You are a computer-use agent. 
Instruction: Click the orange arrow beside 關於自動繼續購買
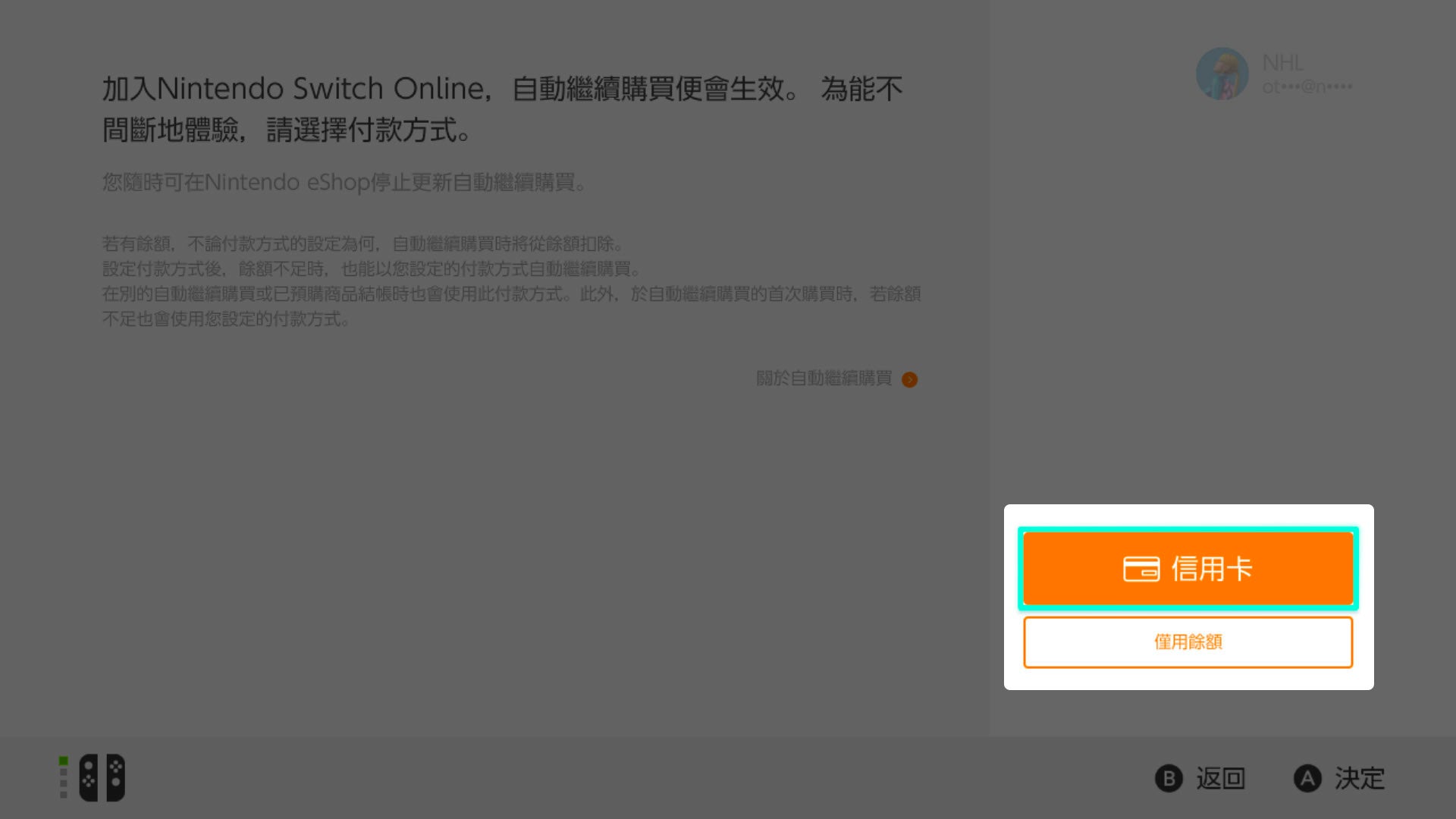pos(910,379)
